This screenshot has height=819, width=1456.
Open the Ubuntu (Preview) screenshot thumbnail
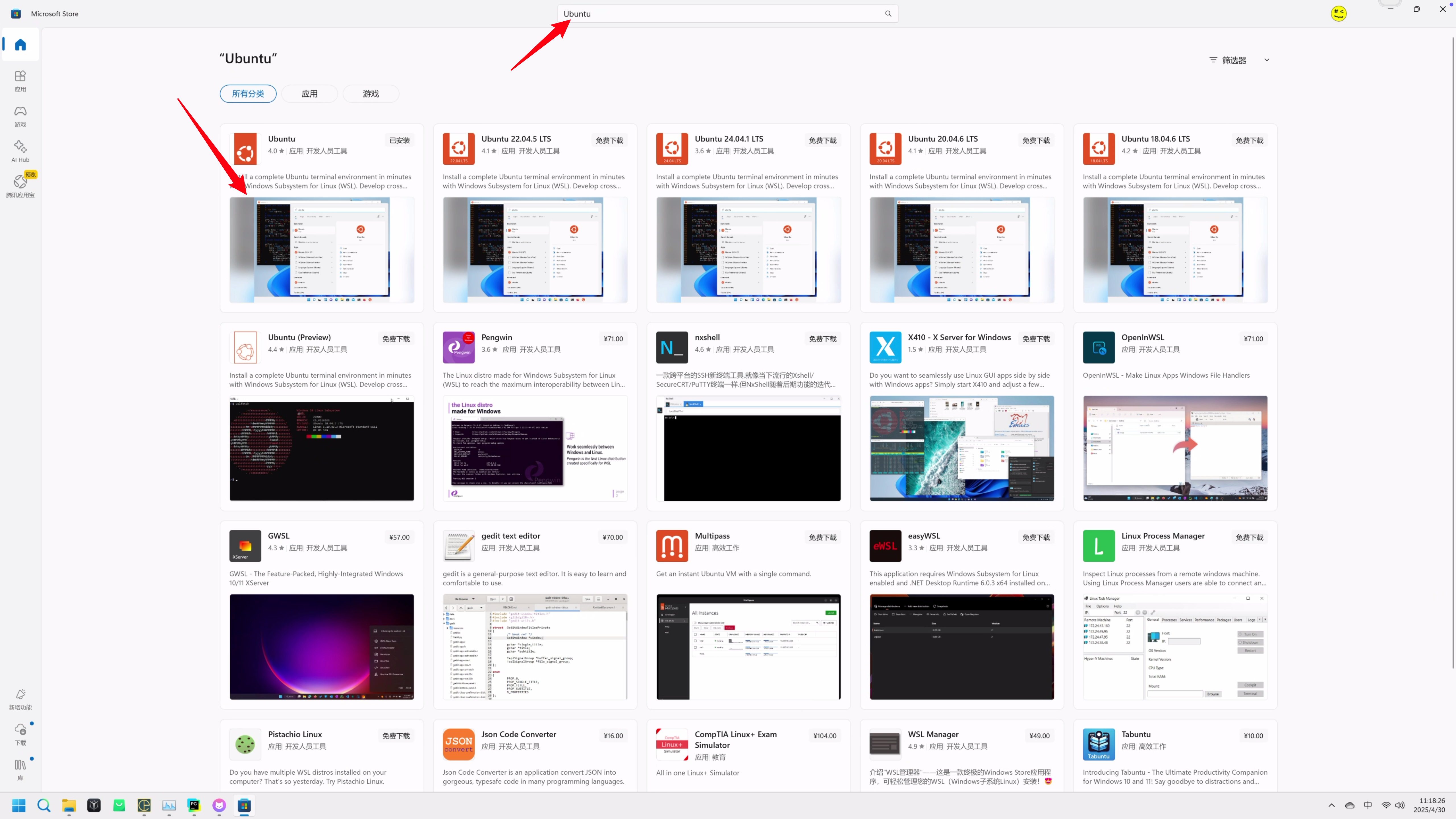pos(322,448)
